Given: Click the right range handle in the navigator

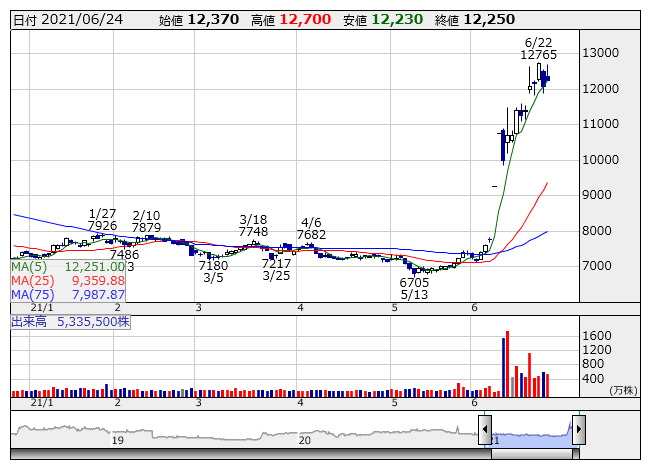Looking at the screenshot, I should coord(578,430).
